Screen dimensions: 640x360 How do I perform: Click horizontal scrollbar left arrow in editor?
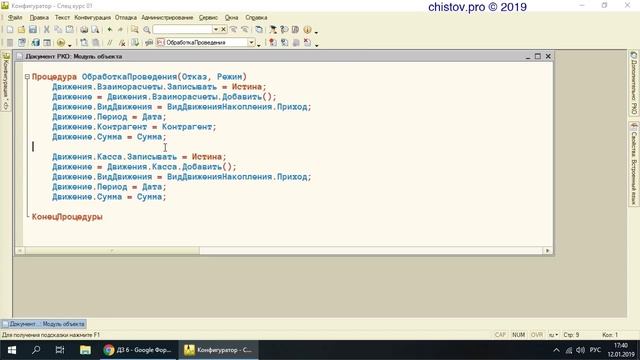tap(20, 251)
